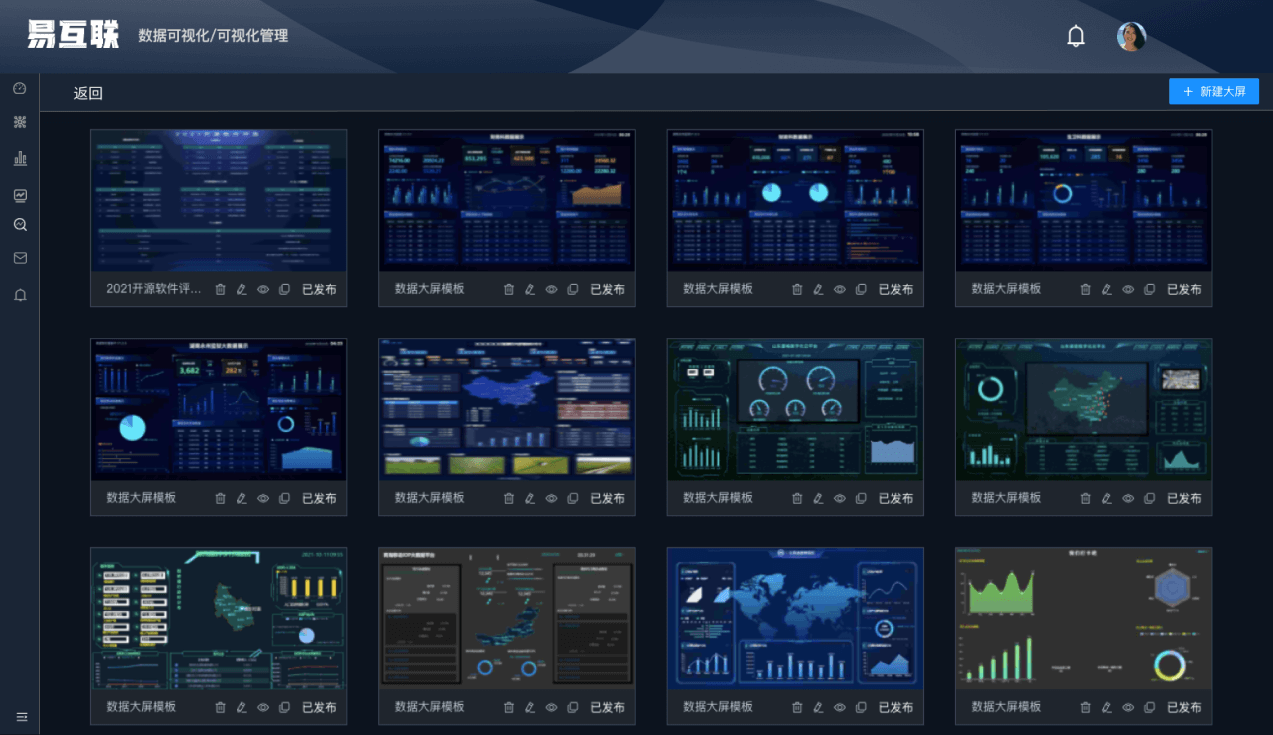Viewport: 1273px width, 735px height.
Task: Click the magnifier search icon in the sidebar
Action: [x=19, y=225]
